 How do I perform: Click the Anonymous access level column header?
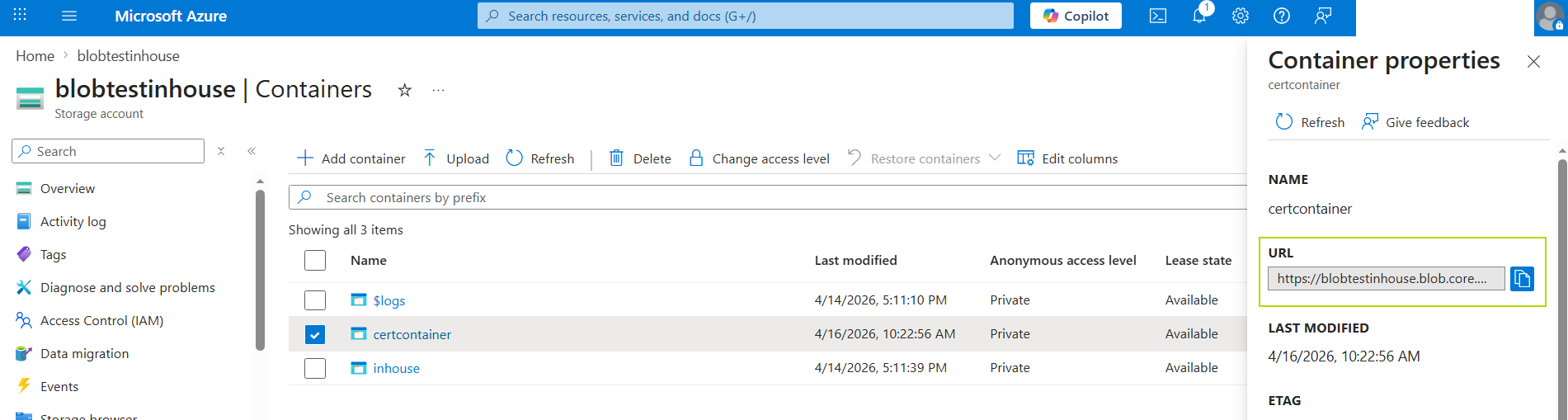(x=1062, y=260)
